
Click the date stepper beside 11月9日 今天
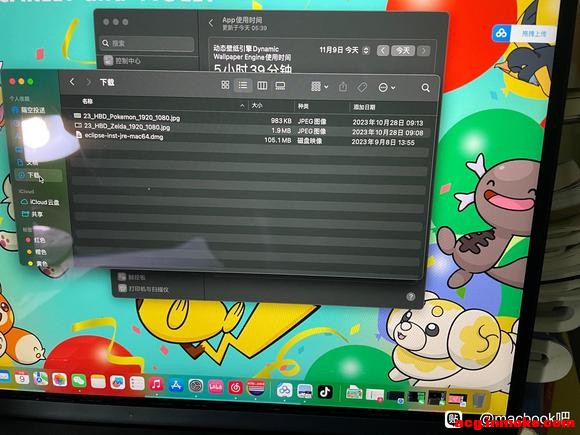[x=366, y=50]
